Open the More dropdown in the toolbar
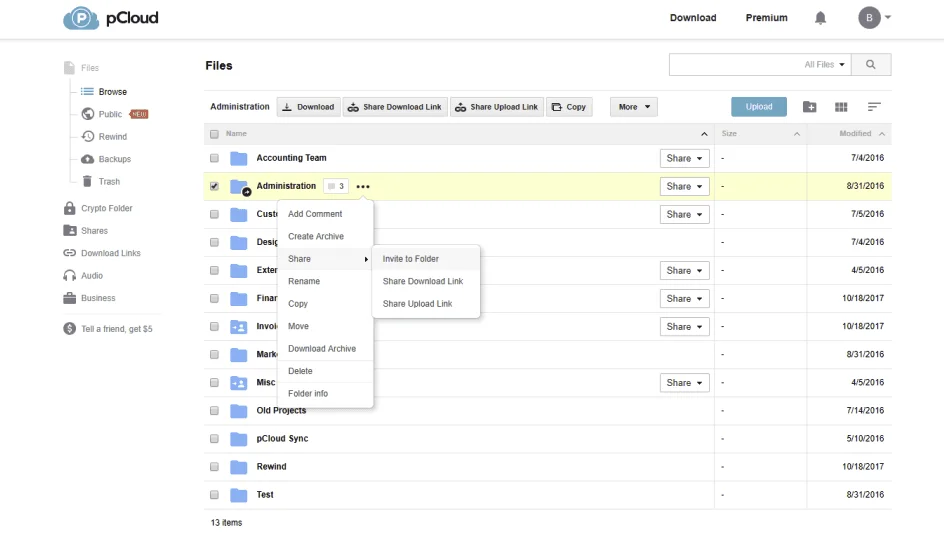The image size is (944, 559). click(x=633, y=107)
